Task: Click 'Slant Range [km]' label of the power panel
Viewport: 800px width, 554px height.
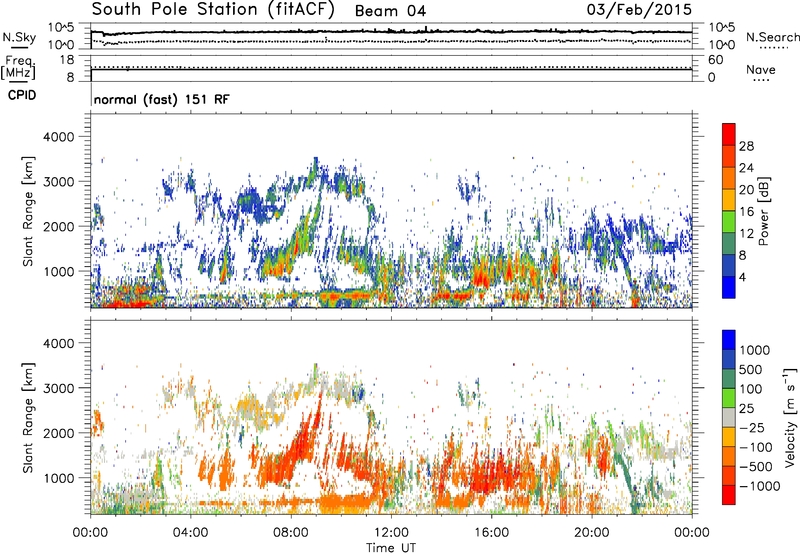Action: click(x=28, y=211)
